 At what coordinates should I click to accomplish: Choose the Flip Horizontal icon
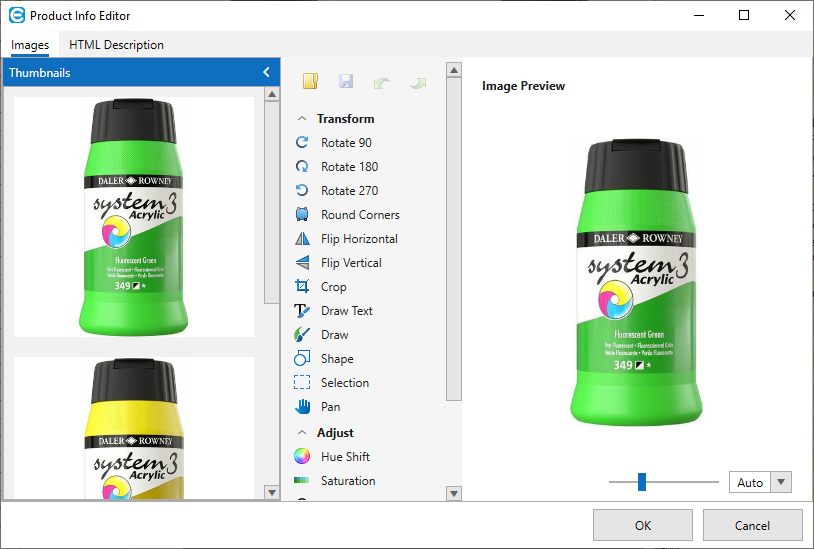[x=303, y=239]
